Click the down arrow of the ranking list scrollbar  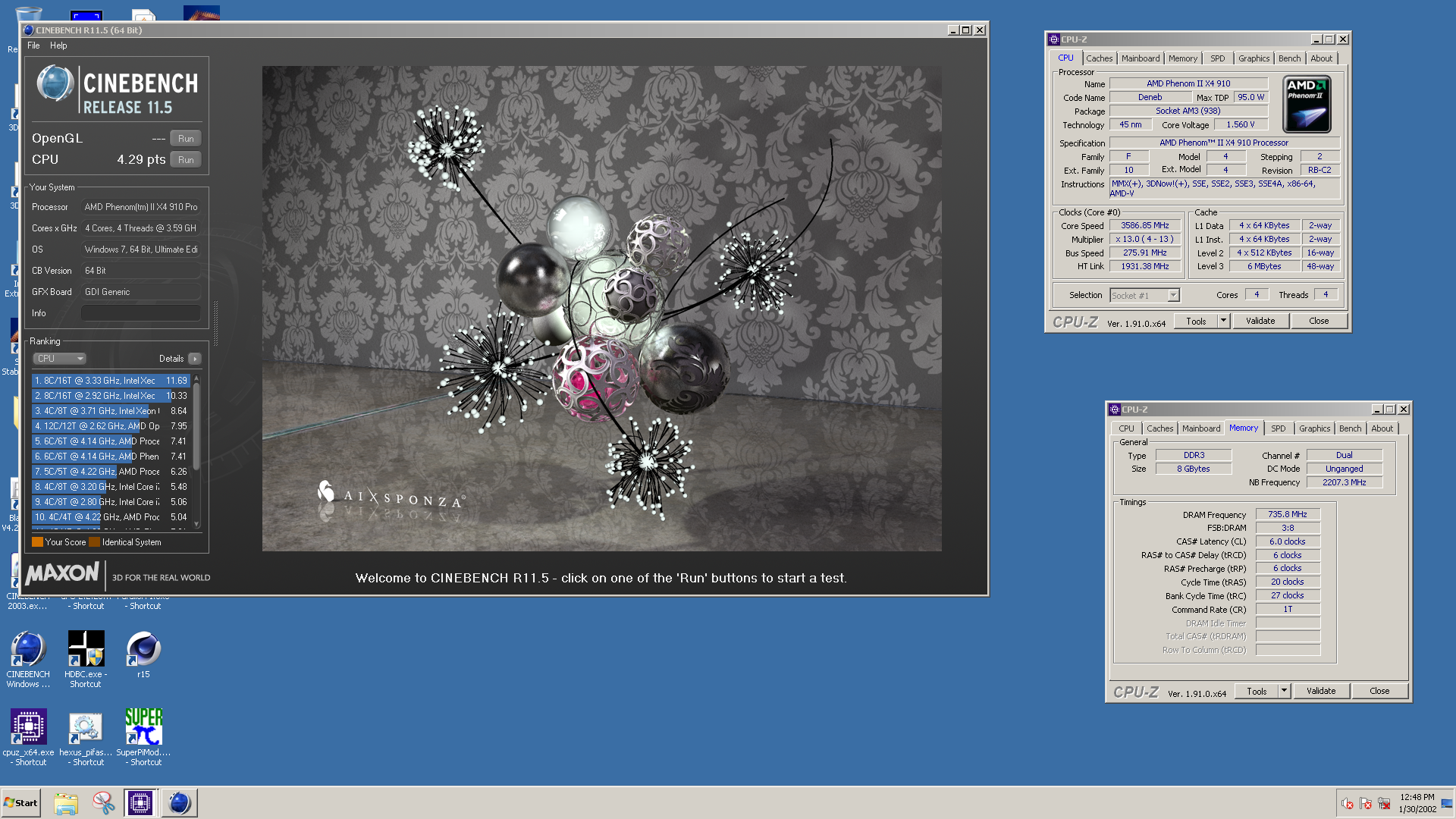pyautogui.click(x=196, y=524)
